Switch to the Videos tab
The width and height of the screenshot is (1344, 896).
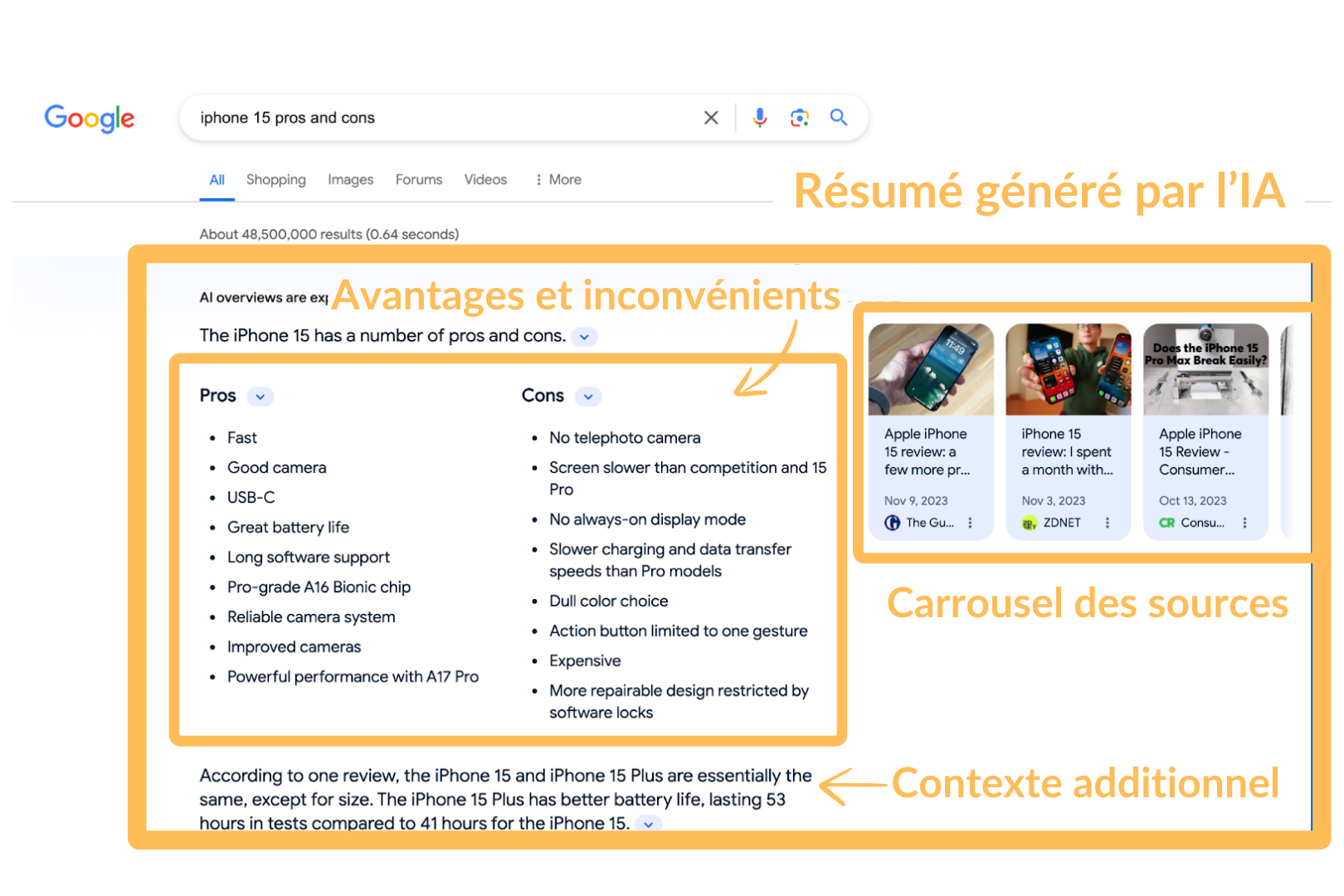point(485,179)
